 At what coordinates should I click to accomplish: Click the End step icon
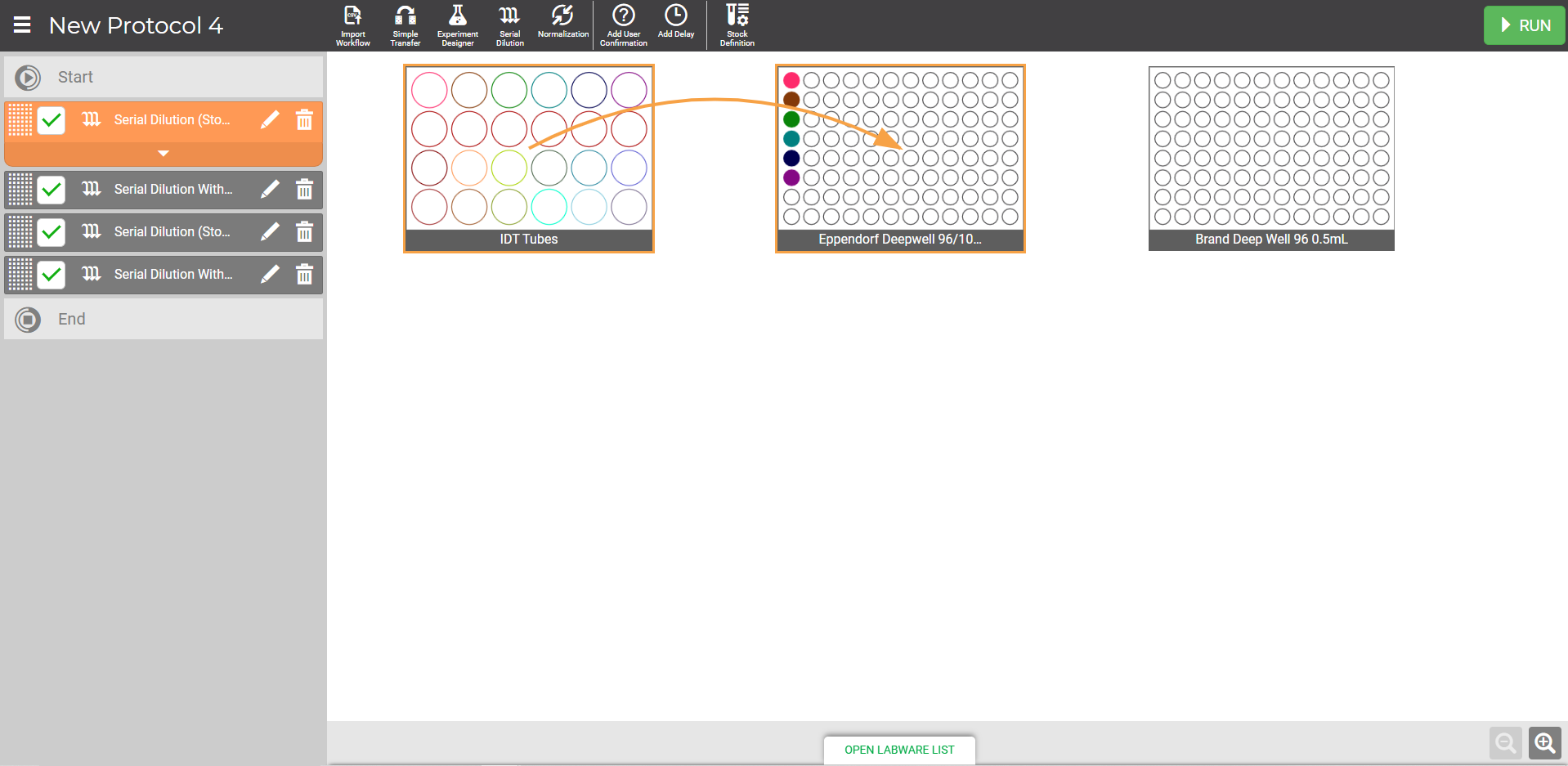pos(28,320)
